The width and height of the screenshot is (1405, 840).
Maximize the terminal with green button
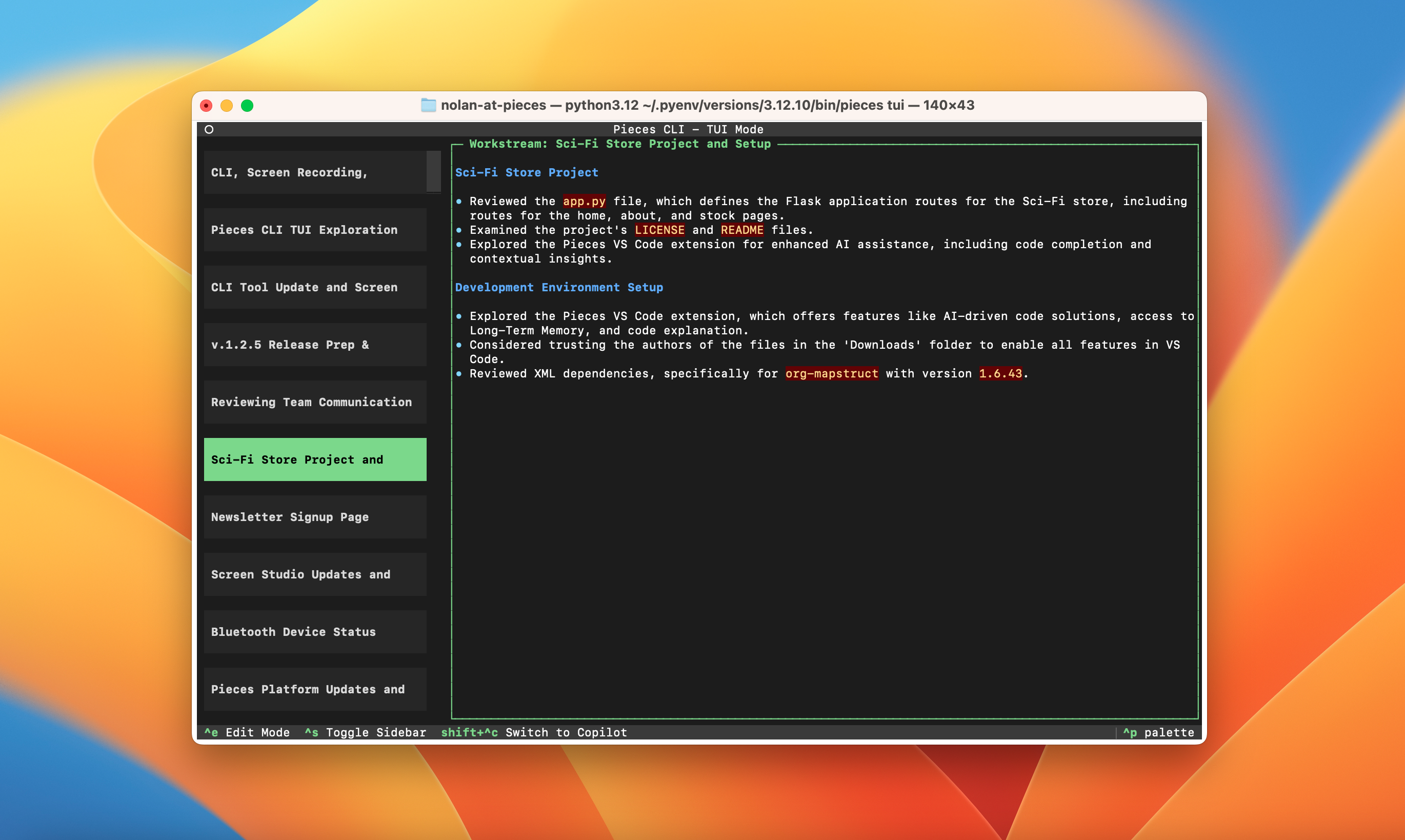pos(247,106)
